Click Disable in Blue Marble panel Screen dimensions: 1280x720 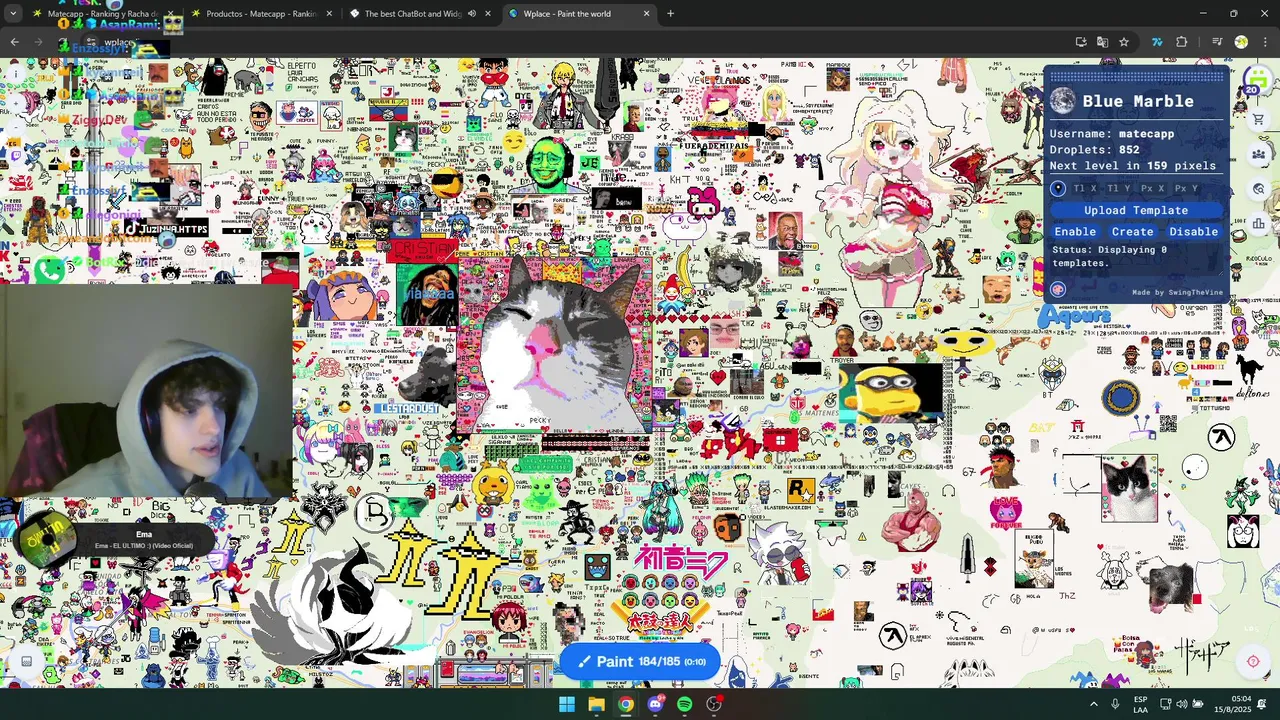click(1193, 231)
